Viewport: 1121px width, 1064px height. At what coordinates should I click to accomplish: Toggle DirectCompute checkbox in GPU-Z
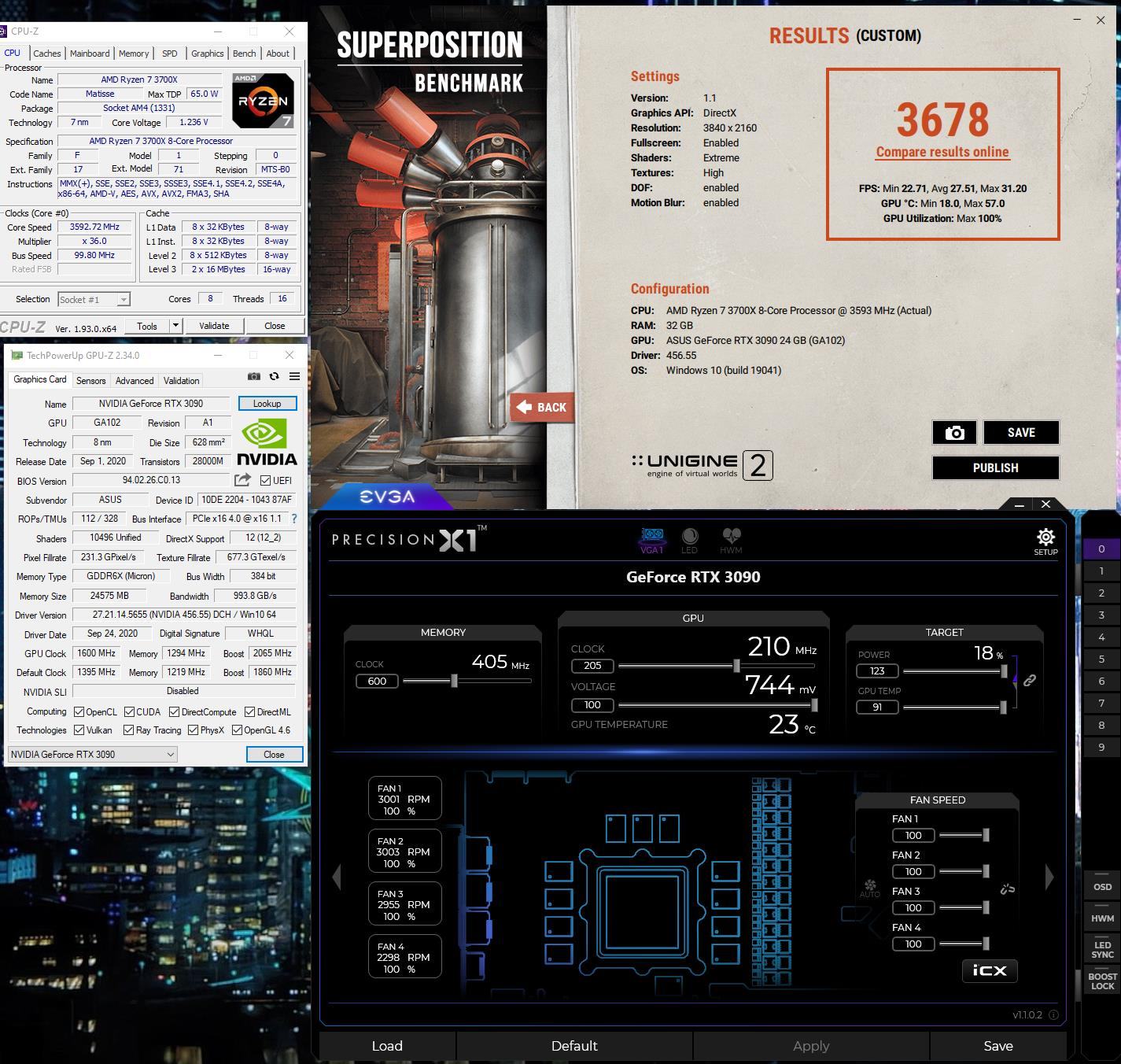click(174, 711)
